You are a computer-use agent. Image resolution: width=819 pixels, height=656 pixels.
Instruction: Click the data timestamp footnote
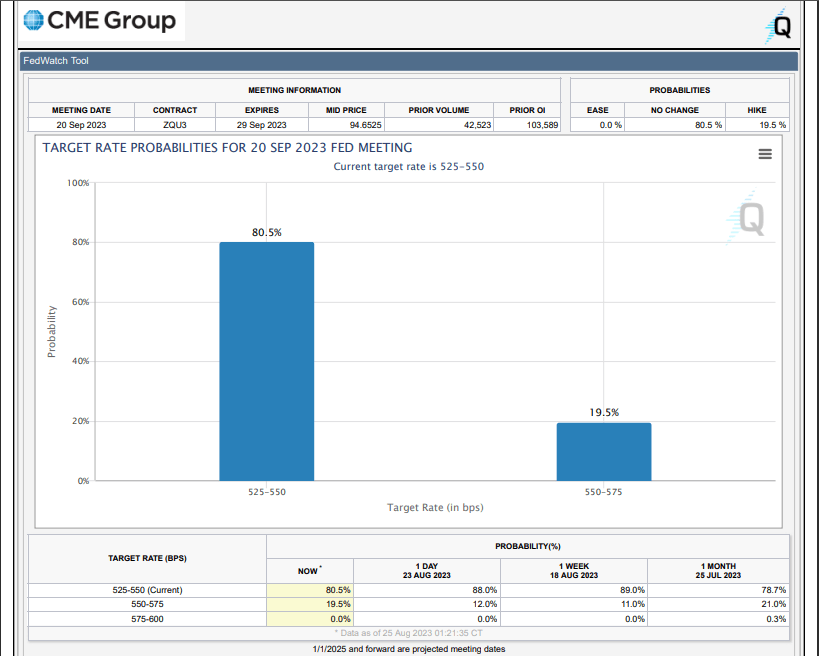point(408,633)
